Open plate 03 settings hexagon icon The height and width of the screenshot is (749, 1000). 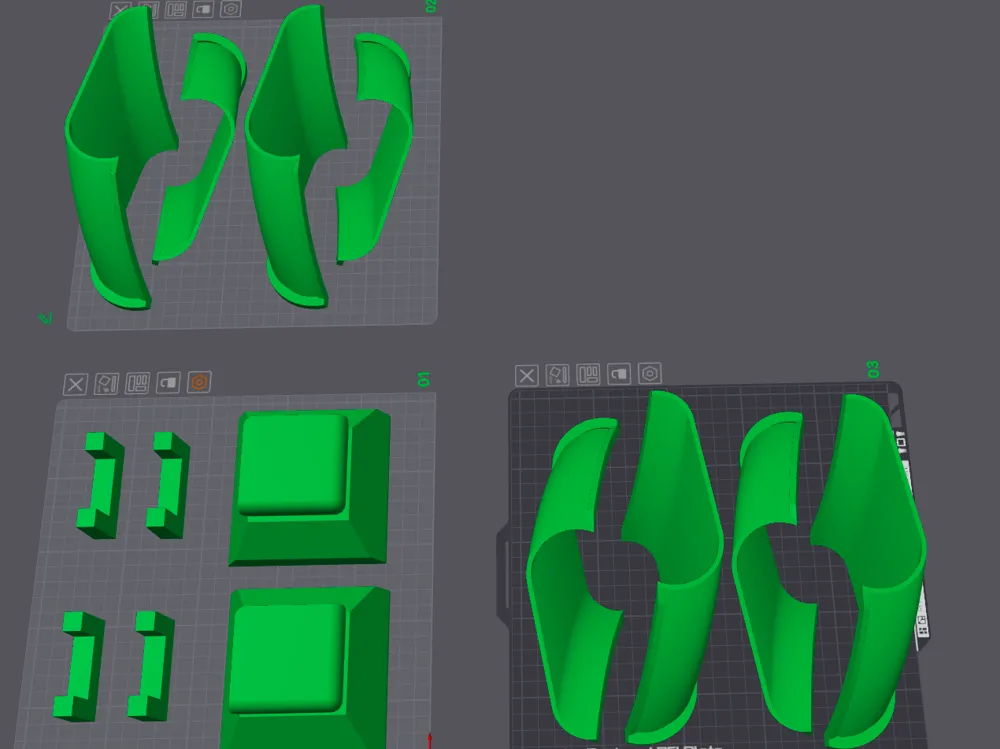coord(650,373)
